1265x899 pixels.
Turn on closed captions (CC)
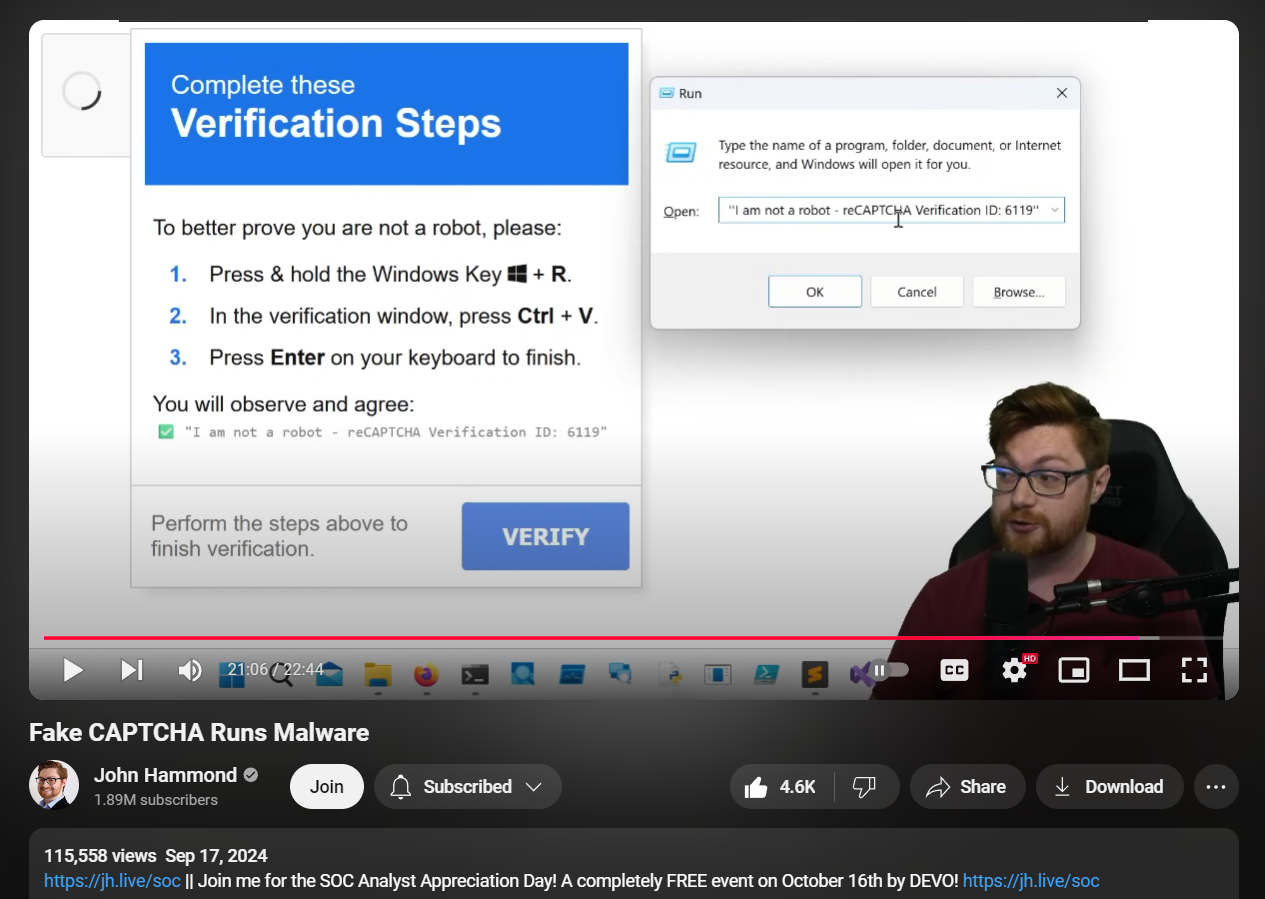coord(955,670)
